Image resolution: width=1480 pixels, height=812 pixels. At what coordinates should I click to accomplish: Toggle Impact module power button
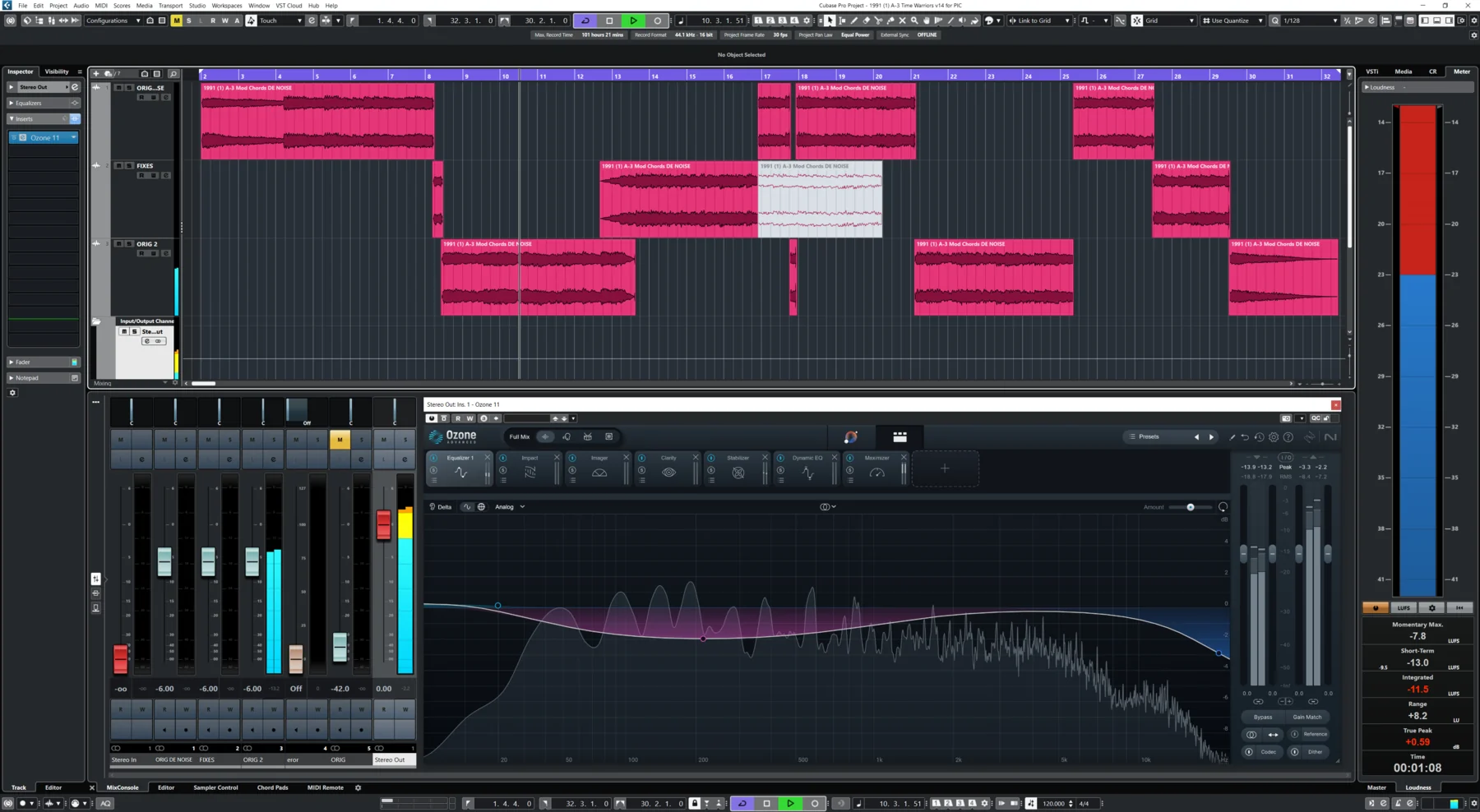tap(503, 458)
